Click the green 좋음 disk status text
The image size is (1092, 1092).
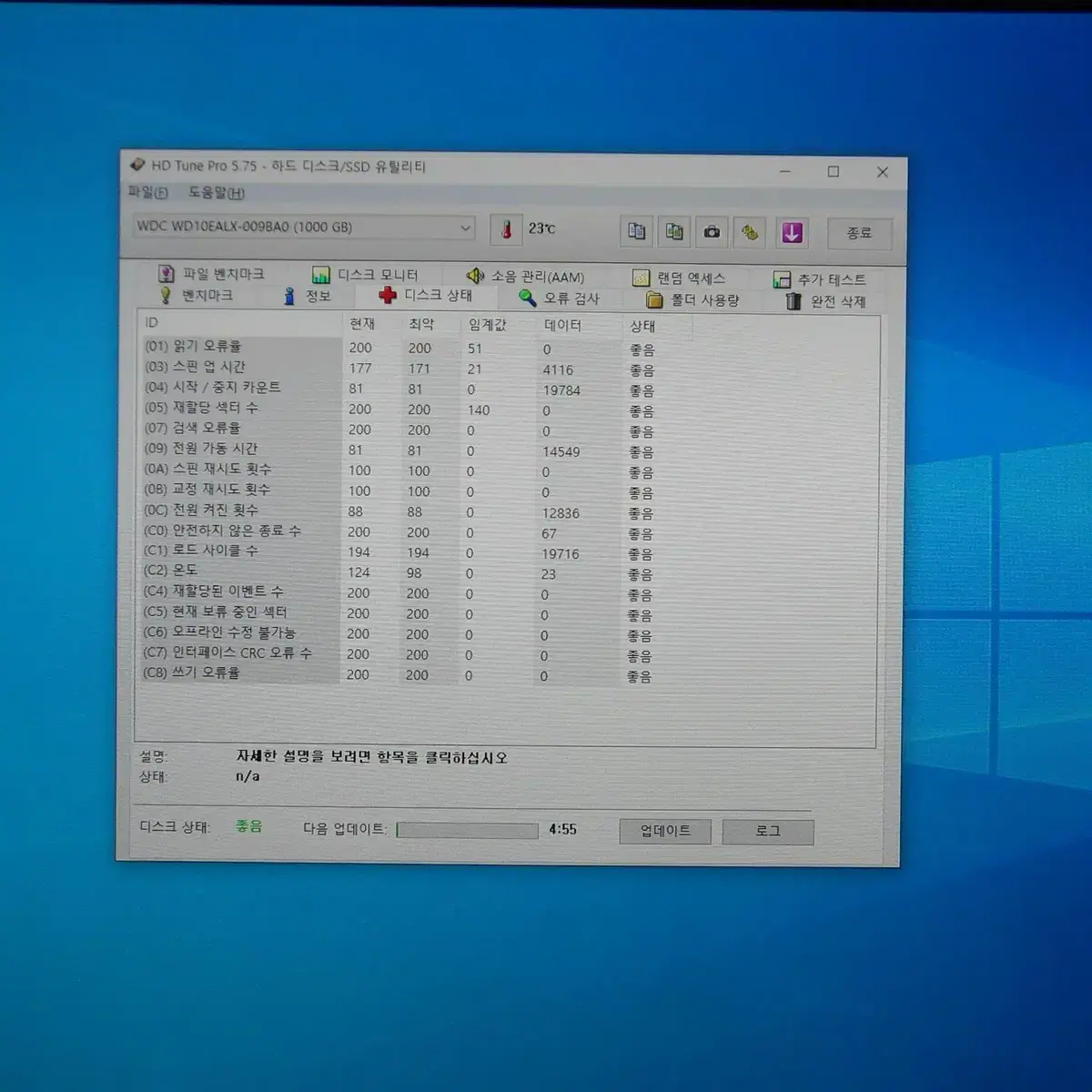[248, 826]
